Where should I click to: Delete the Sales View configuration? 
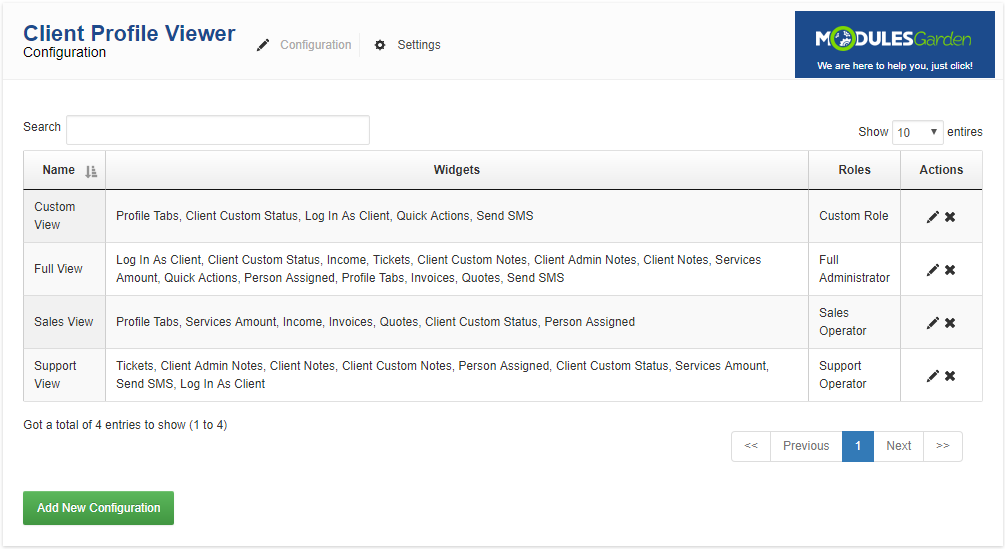(950, 324)
